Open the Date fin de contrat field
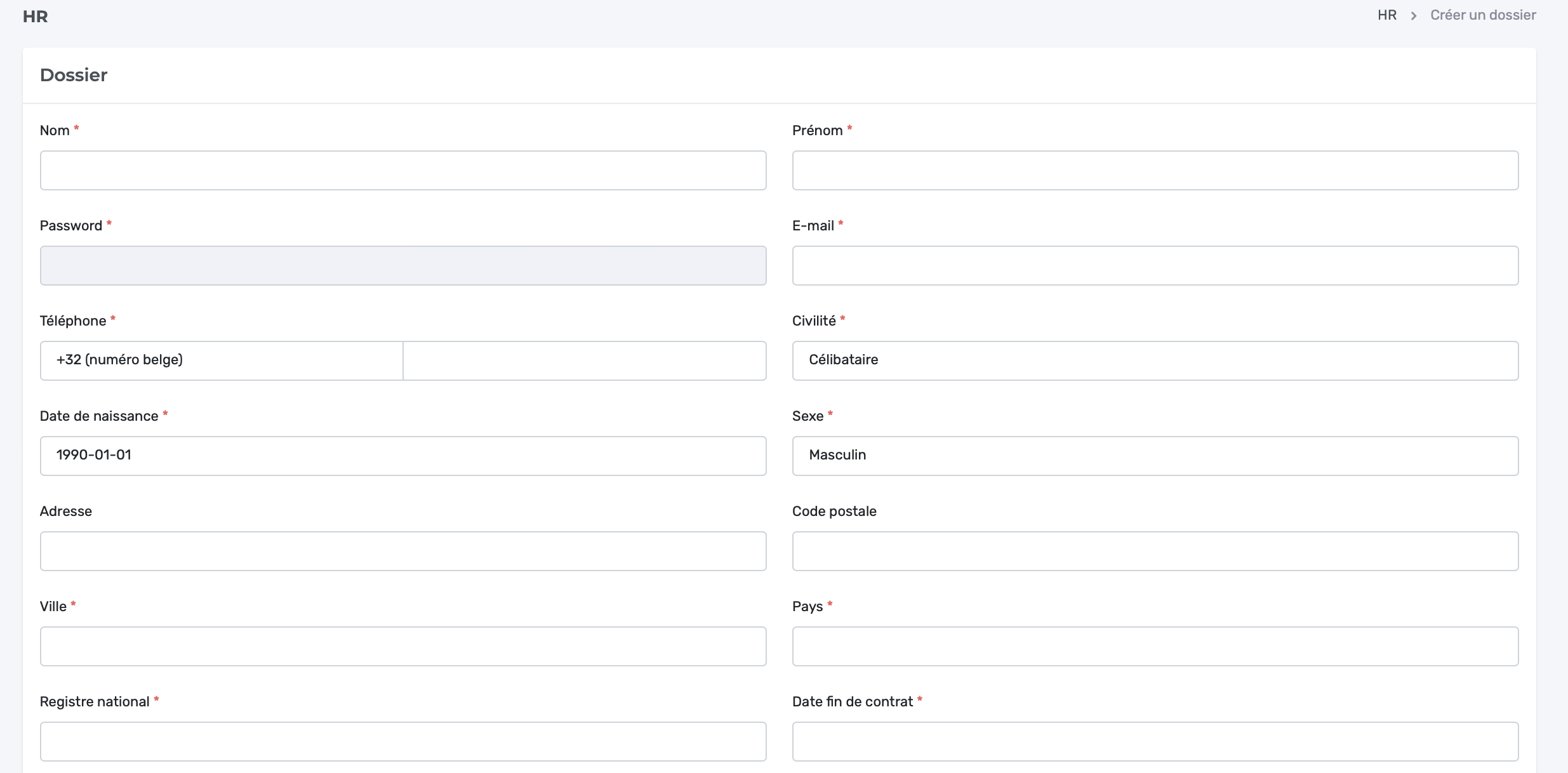The width and height of the screenshot is (1568, 773). point(1155,741)
